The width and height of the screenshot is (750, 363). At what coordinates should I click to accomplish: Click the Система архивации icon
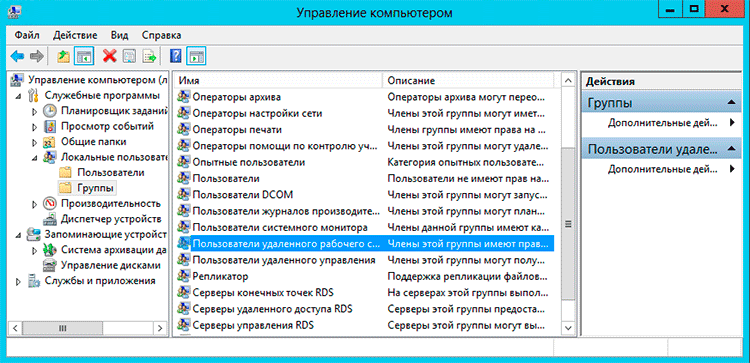click(49, 250)
